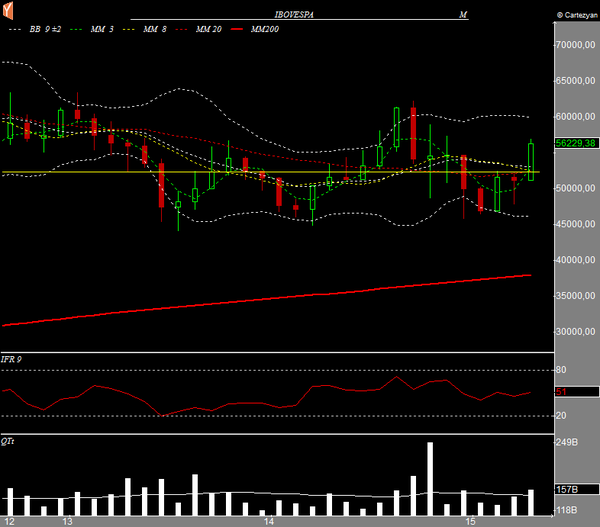600x527 pixels.
Task: Click the year 12 time axis label
Action: coord(10,521)
